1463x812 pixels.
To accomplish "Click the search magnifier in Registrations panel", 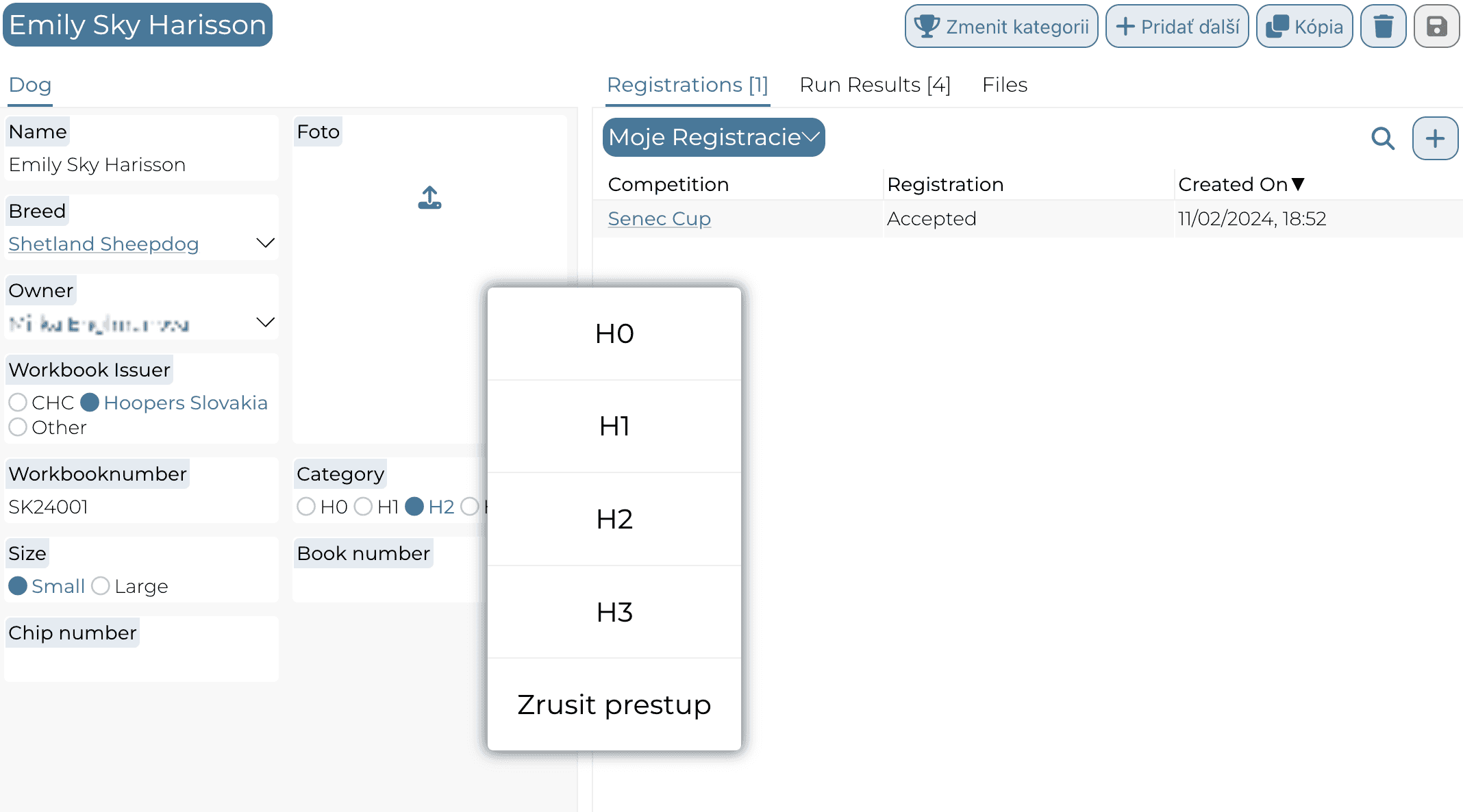I will click(x=1383, y=138).
